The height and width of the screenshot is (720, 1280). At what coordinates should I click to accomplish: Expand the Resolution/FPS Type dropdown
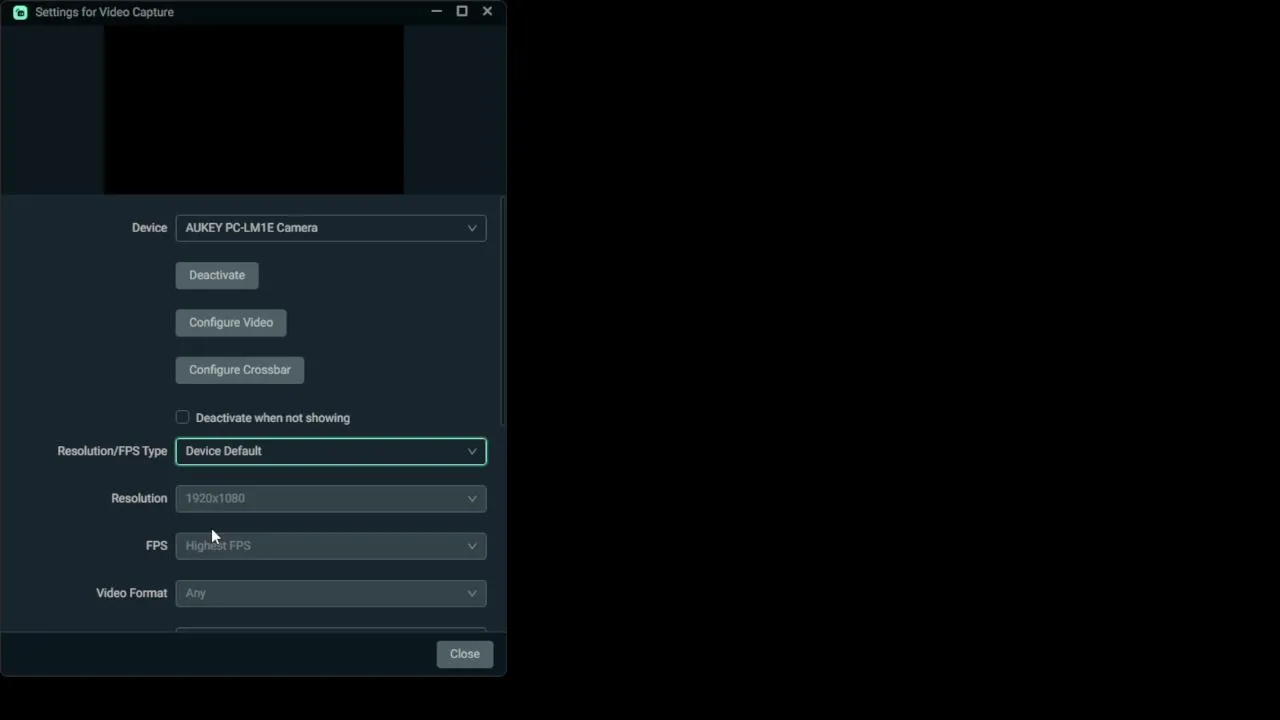pos(331,451)
